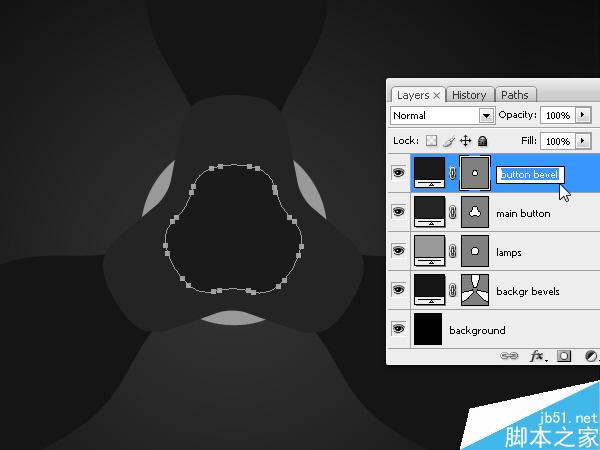The image size is (600, 450).
Task: Toggle Lock position move icon
Action: [x=465, y=141]
